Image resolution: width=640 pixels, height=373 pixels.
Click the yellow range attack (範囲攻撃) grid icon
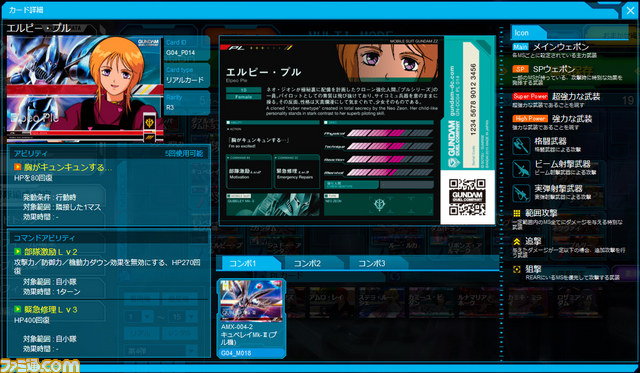point(517,213)
